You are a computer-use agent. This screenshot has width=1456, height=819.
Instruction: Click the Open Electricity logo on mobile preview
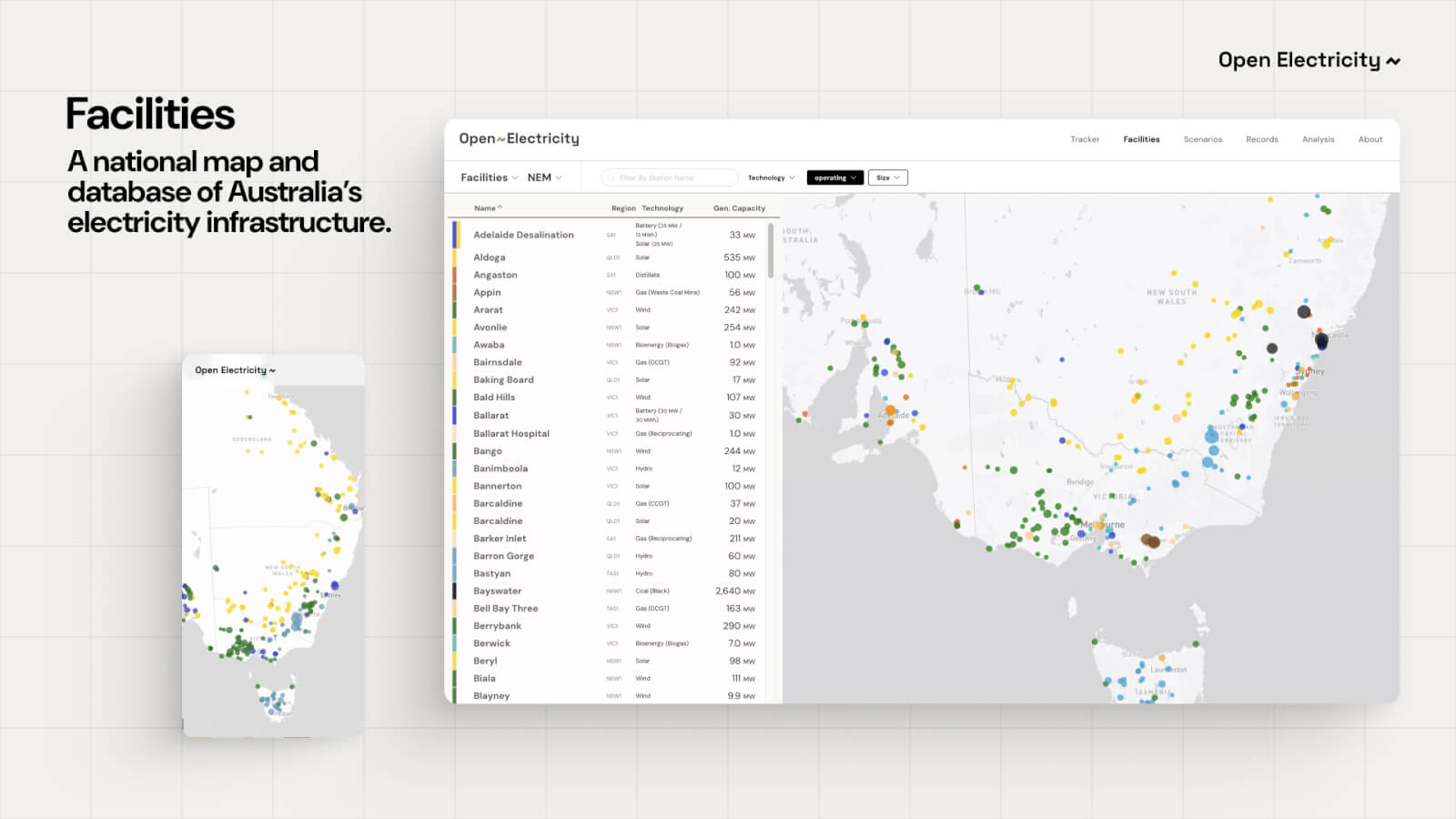click(x=235, y=370)
